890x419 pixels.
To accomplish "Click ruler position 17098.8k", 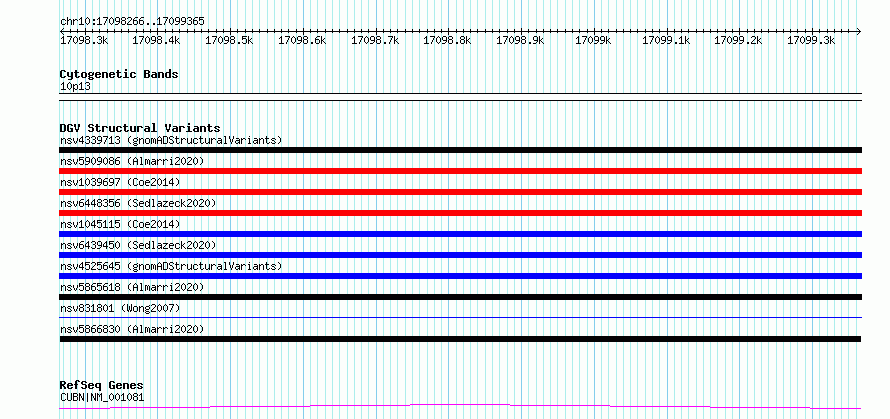I will (x=447, y=40).
